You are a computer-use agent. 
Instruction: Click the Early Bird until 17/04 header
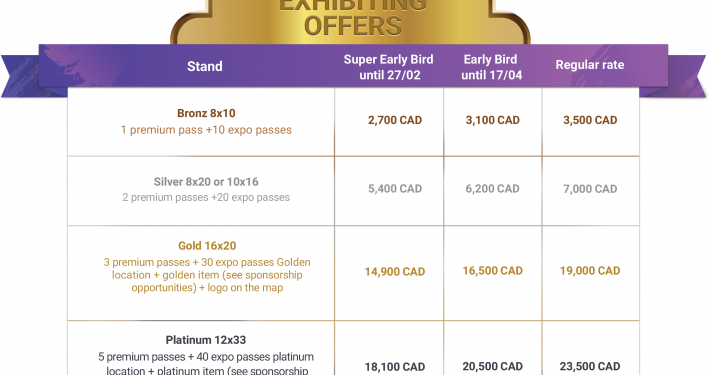pyautogui.click(x=491, y=67)
